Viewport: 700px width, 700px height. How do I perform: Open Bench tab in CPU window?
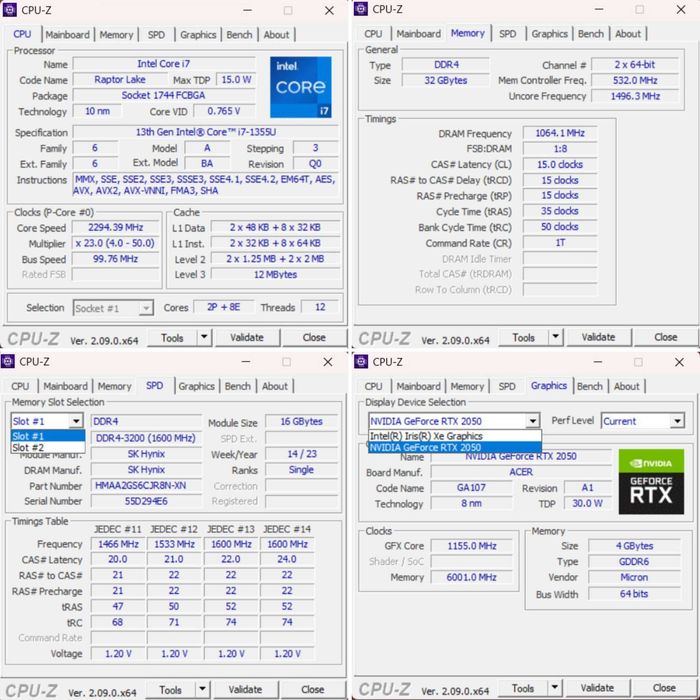coord(239,34)
